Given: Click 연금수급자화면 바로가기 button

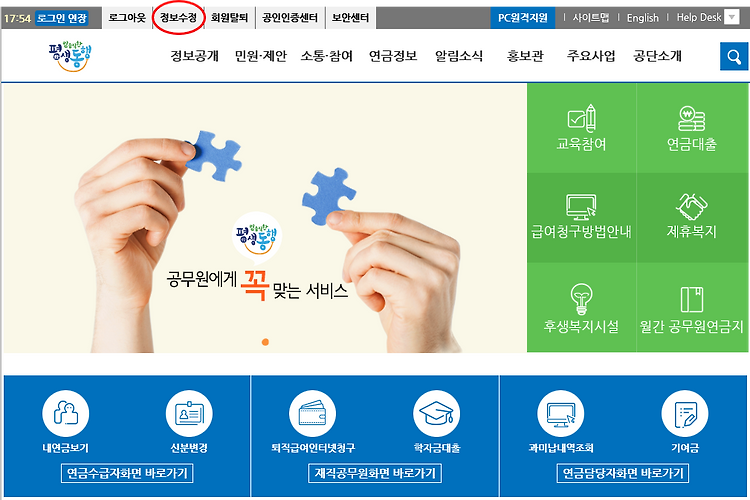Looking at the screenshot, I should coord(127,473).
